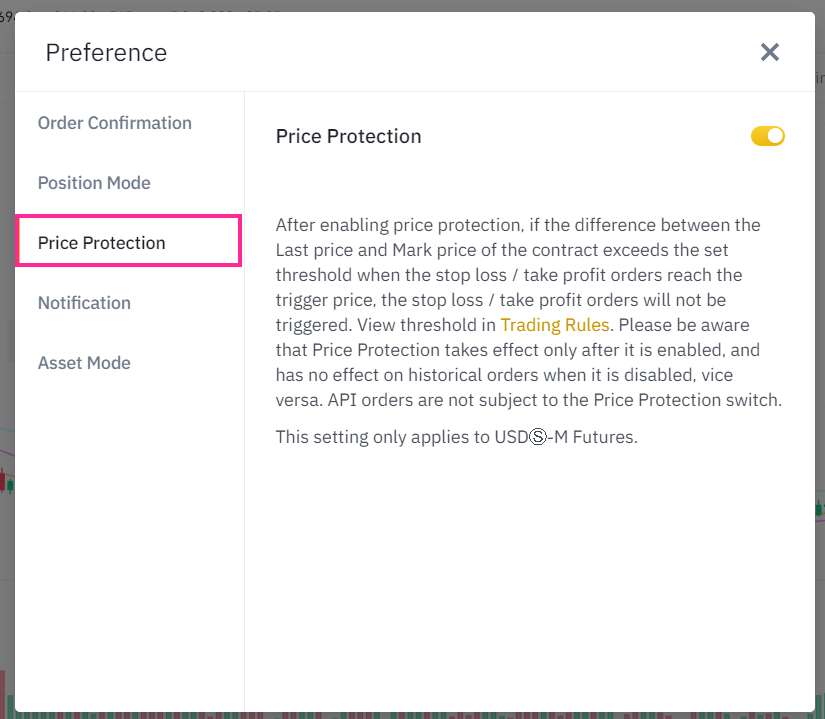Screen dimensions: 825x719
Task: Disable the Price Protection toggle
Action: pyautogui.click(x=767, y=135)
